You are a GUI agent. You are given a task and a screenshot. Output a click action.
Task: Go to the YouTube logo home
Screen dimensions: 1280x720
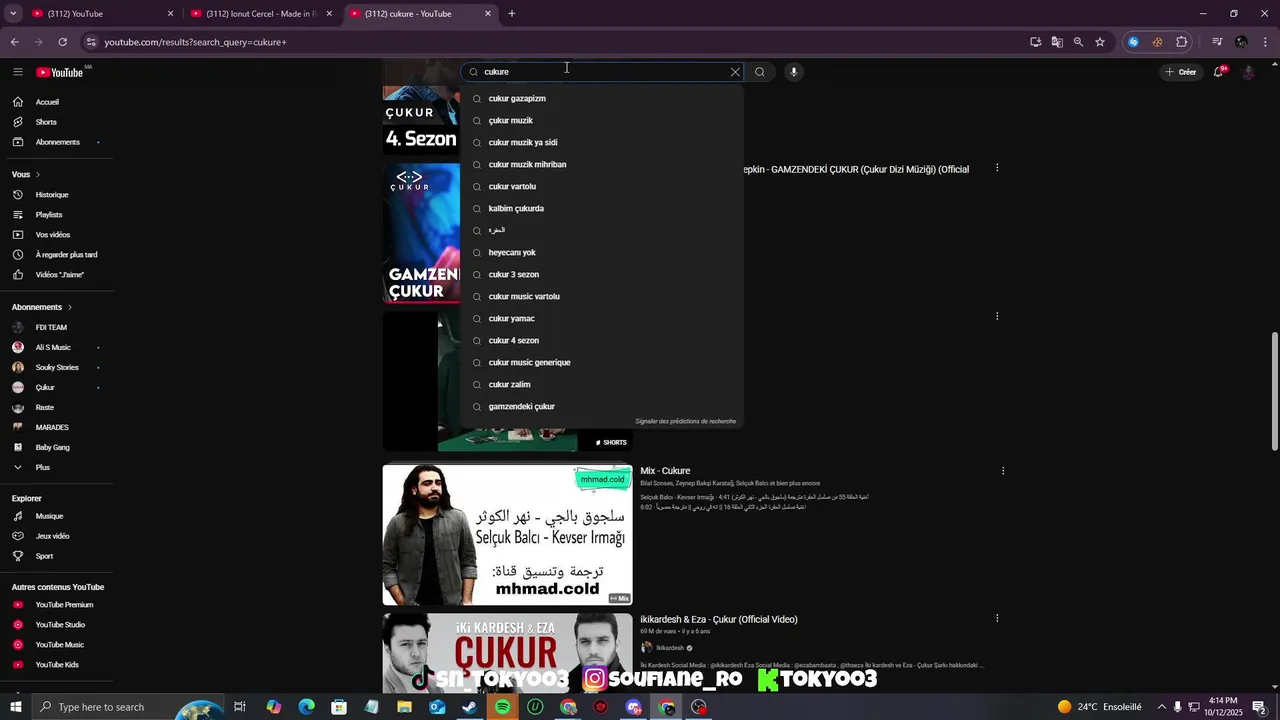click(60, 72)
